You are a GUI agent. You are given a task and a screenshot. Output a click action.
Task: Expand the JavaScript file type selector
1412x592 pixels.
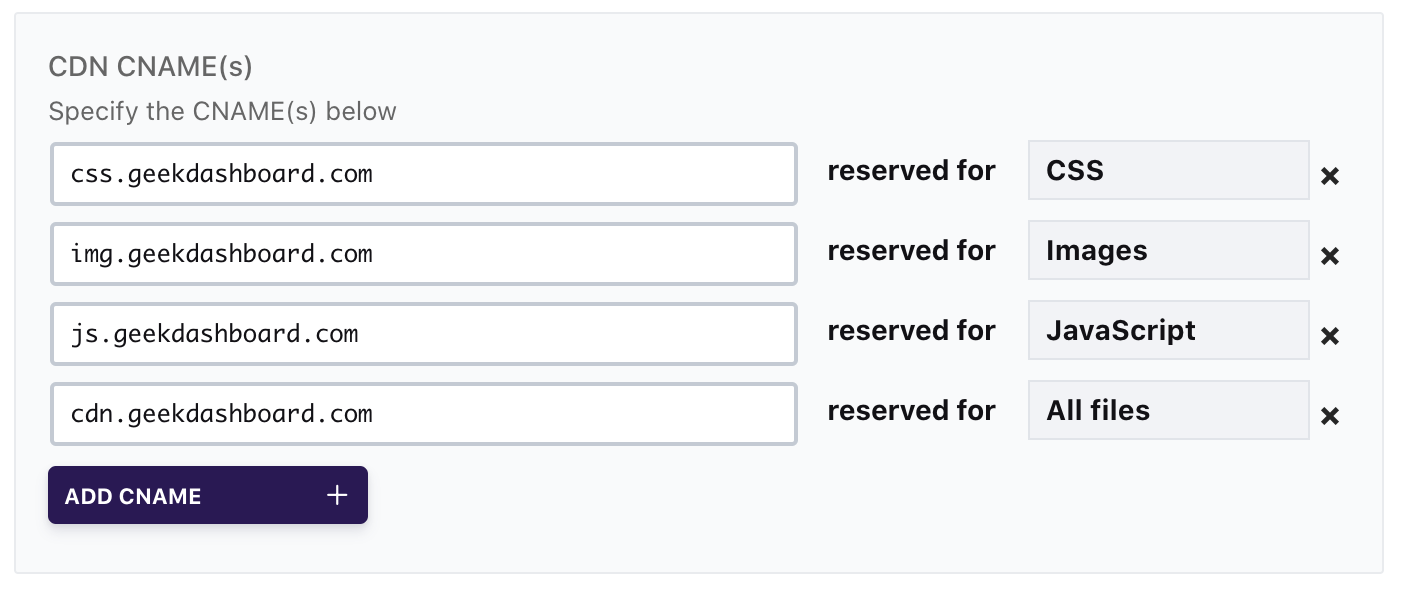point(1168,330)
